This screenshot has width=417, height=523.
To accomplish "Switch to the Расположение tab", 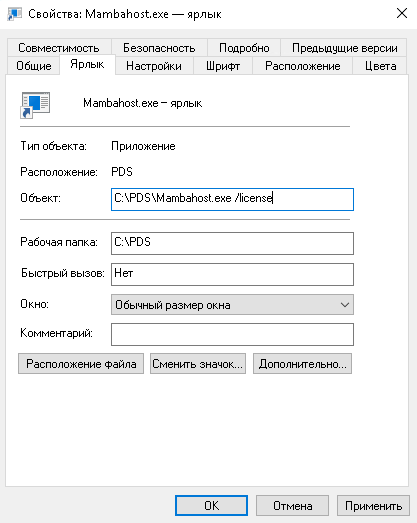I will [x=303, y=66].
